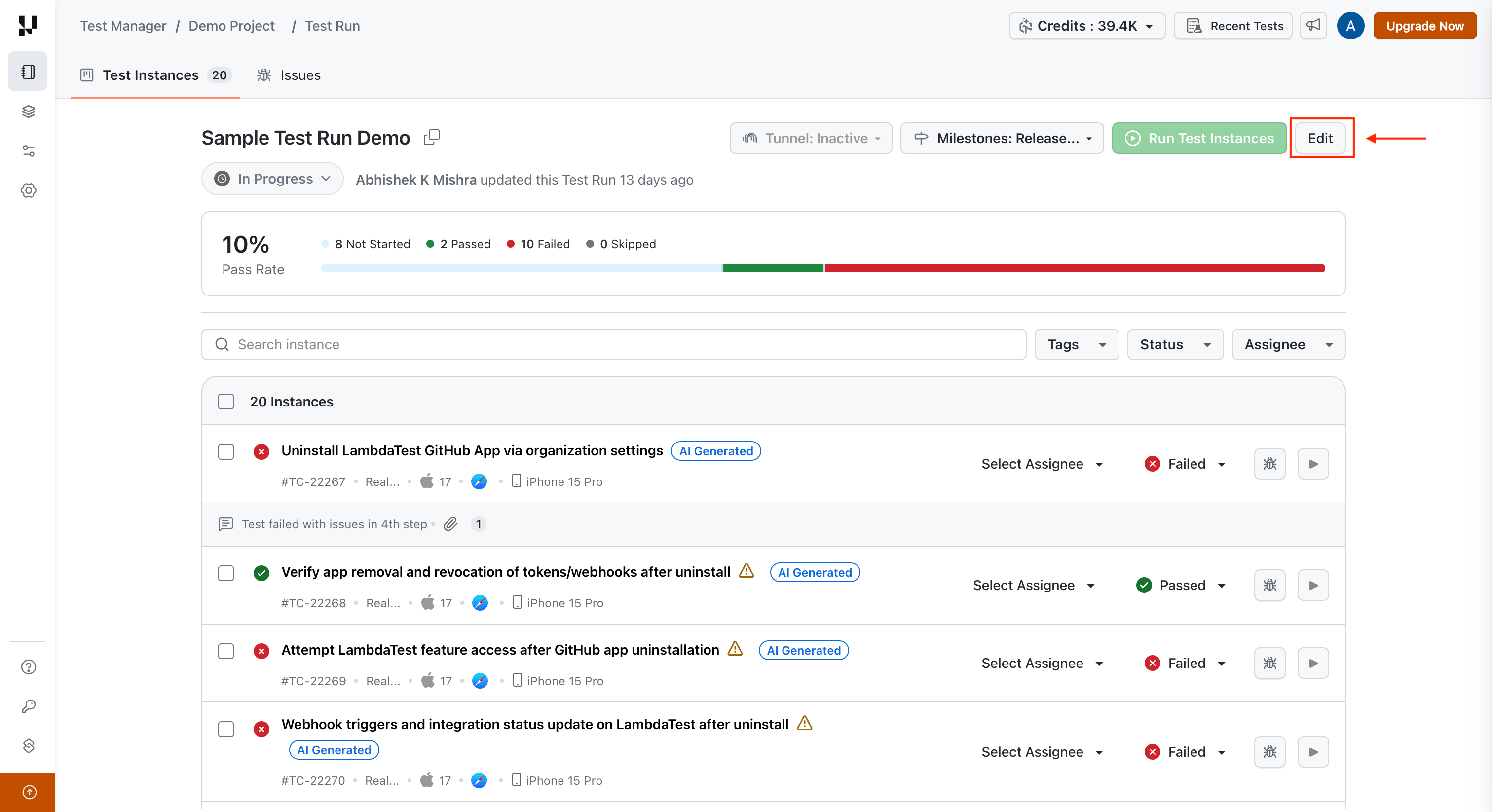Click the red failed segment of progress bar
Viewport: 1492px width, 812px height.
click(x=1075, y=268)
